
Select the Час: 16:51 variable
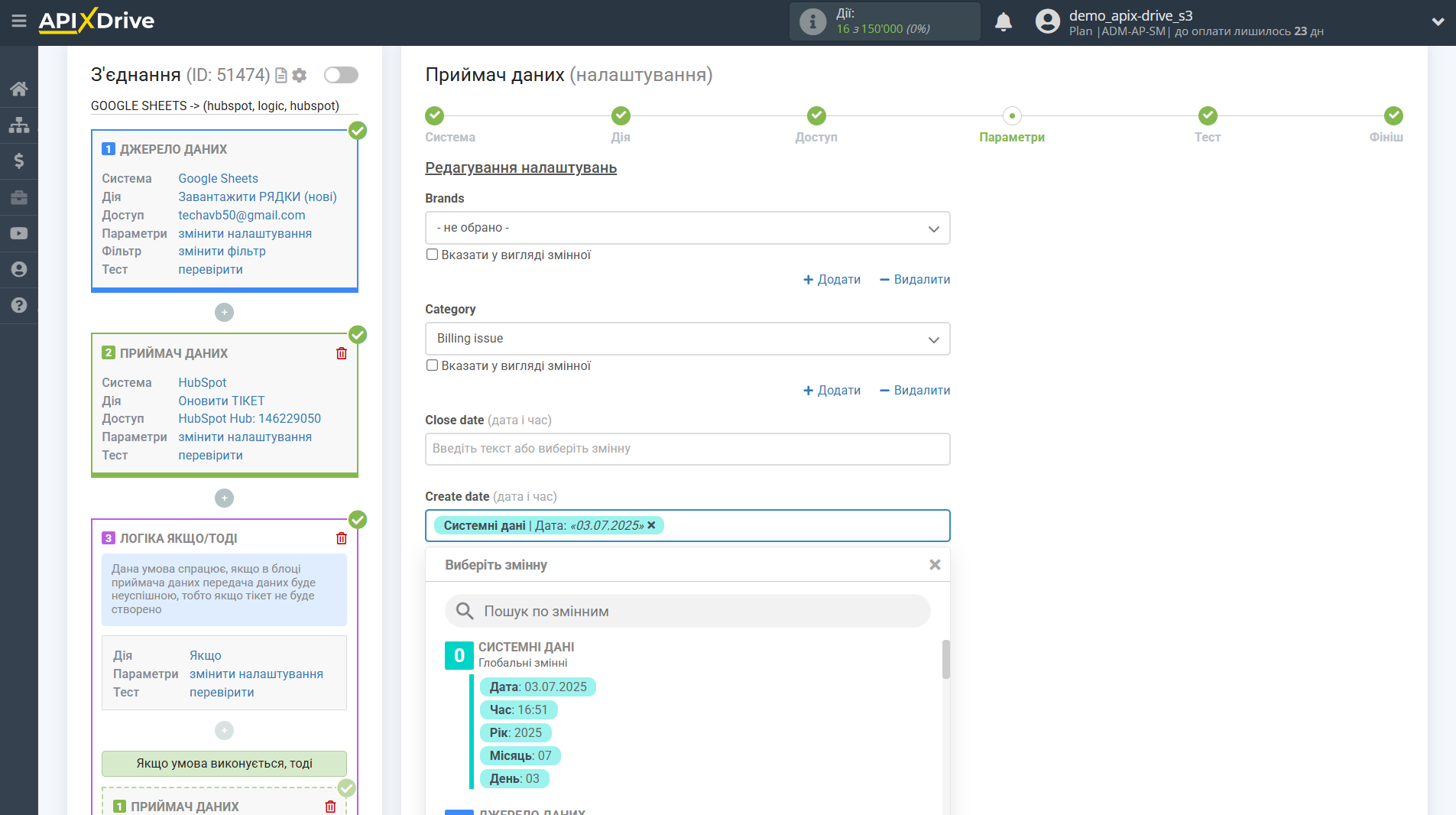click(518, 710)
